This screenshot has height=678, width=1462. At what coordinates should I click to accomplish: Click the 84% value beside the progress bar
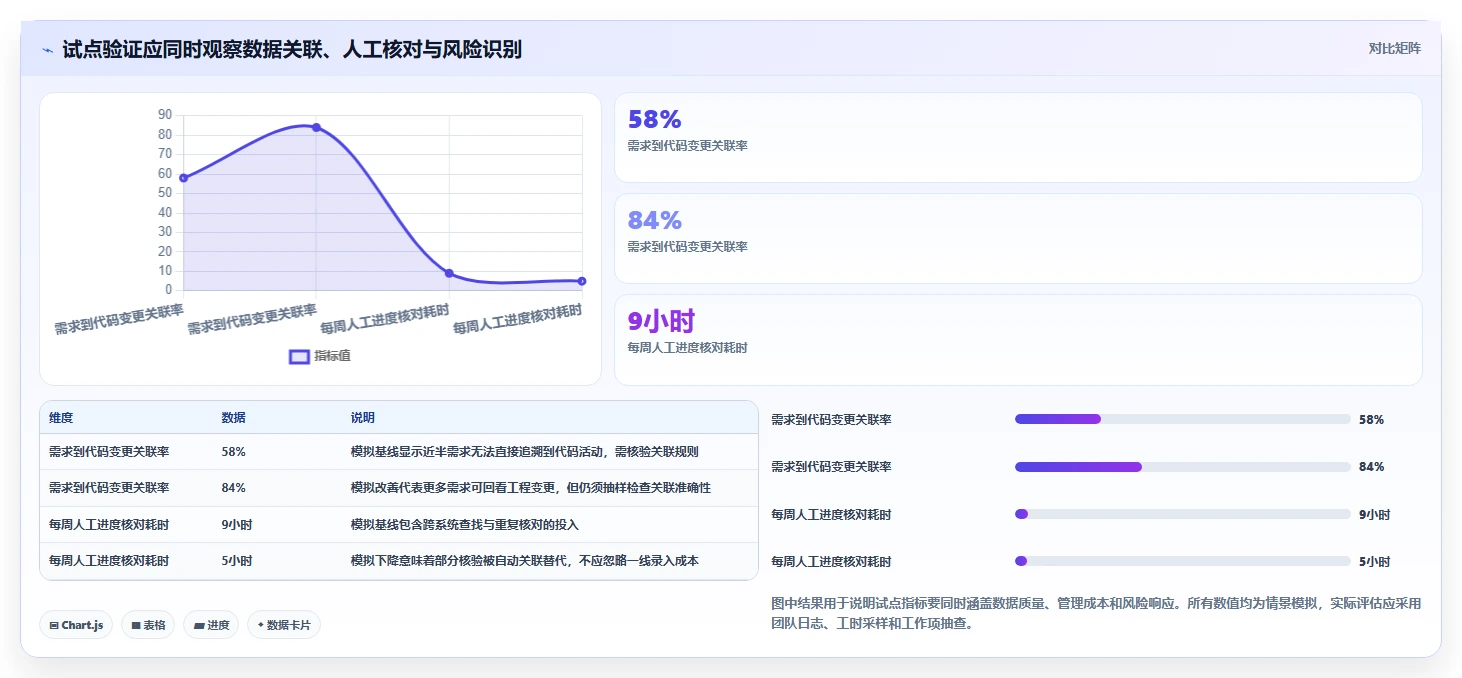1371,467
